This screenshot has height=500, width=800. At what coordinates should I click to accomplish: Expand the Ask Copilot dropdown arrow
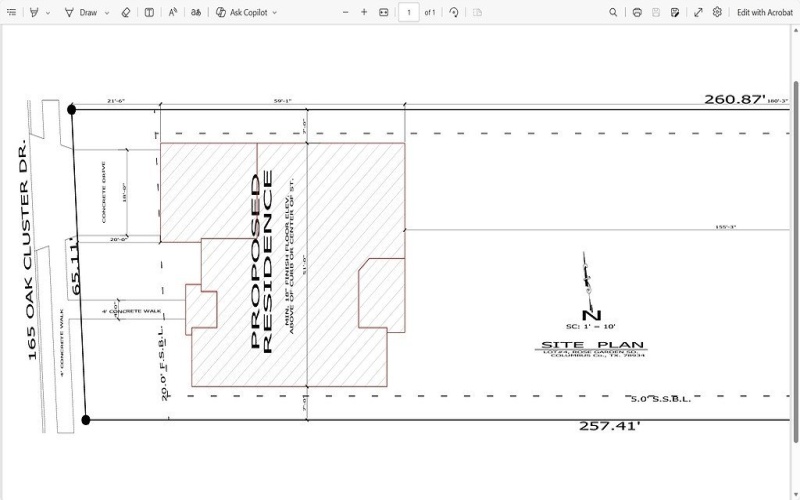click(x=275, y=12)
